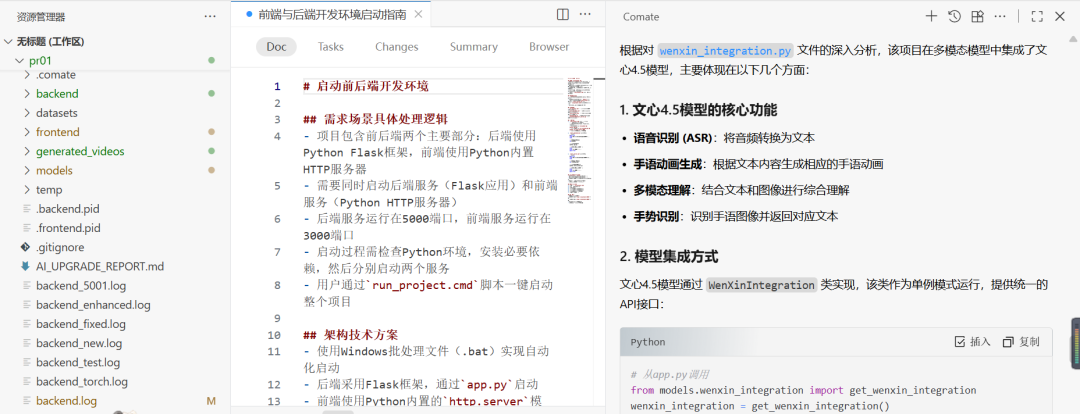Open the modified backend.log file
The height and width of the screenshot is (414, 1080).
pos(66,401)
